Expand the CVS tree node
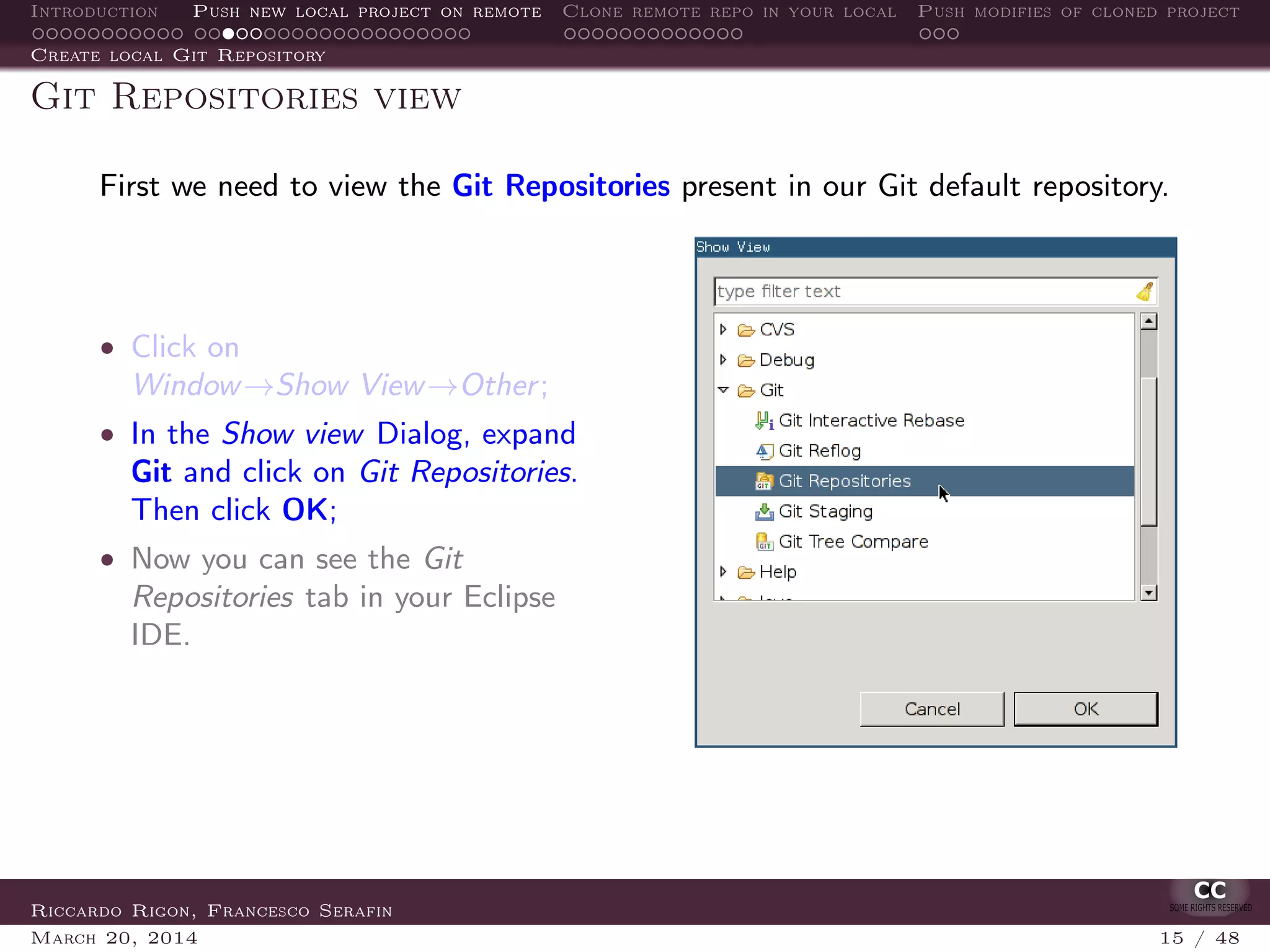Image resolution: width=1270 pixels, height=952 pixels. point(723,330)
